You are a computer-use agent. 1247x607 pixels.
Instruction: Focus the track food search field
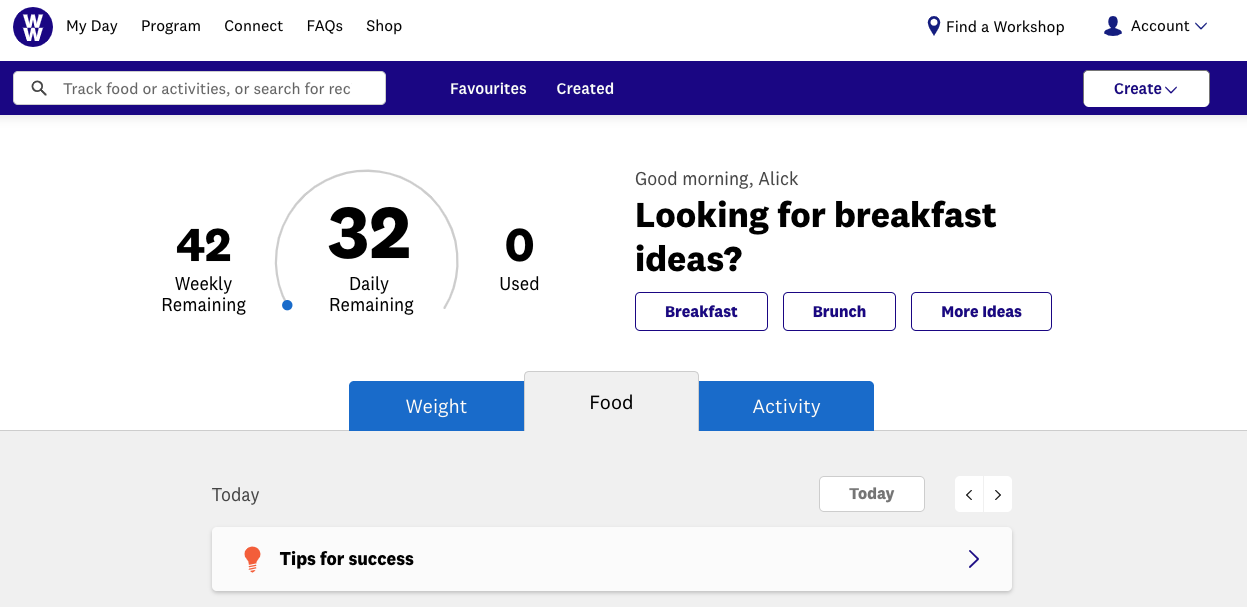point(210,89)
